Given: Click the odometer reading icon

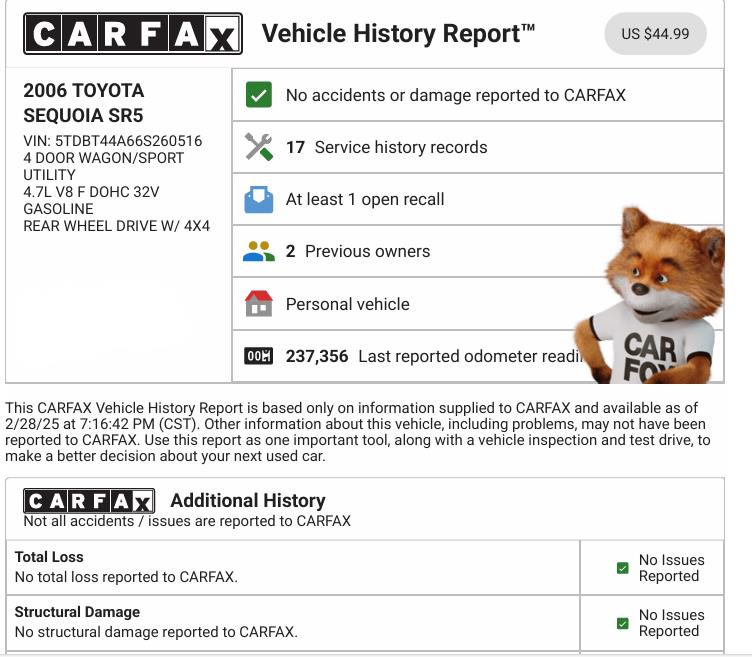Looking at the screenshot, I should [259, 356].
